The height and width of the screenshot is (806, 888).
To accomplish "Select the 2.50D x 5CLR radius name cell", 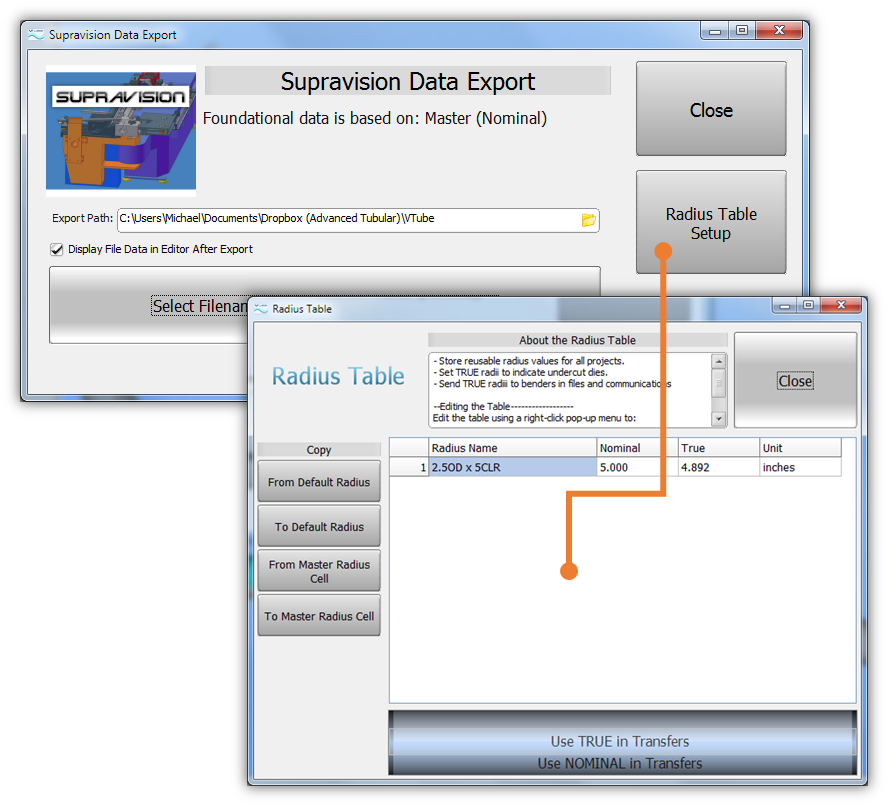I will (x=512, y=467).
